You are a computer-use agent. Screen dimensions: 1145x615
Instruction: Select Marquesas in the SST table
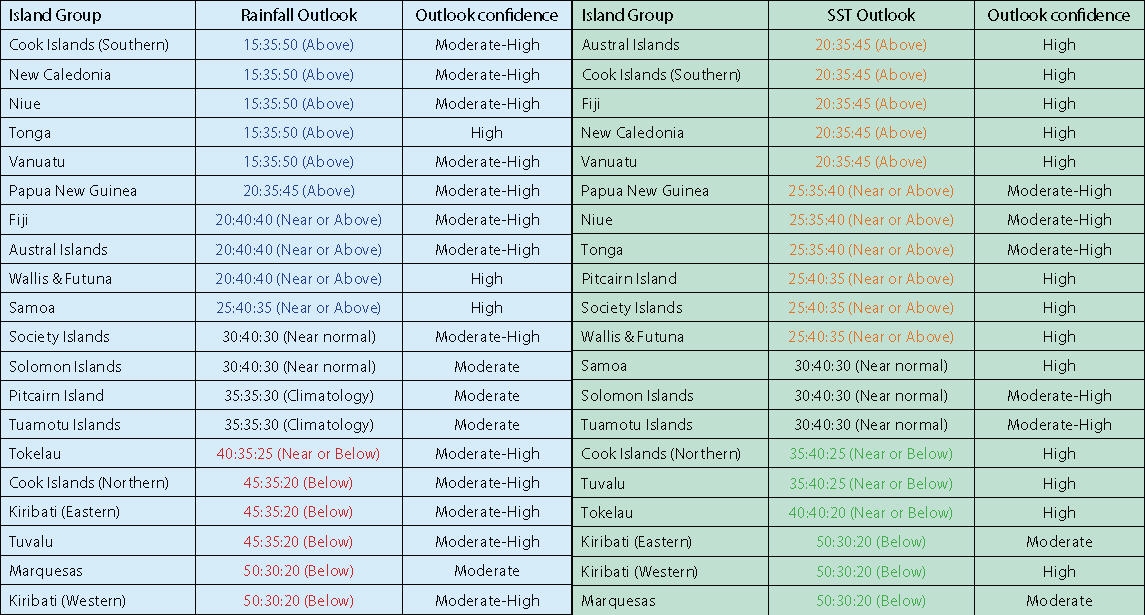click(618, 601)
